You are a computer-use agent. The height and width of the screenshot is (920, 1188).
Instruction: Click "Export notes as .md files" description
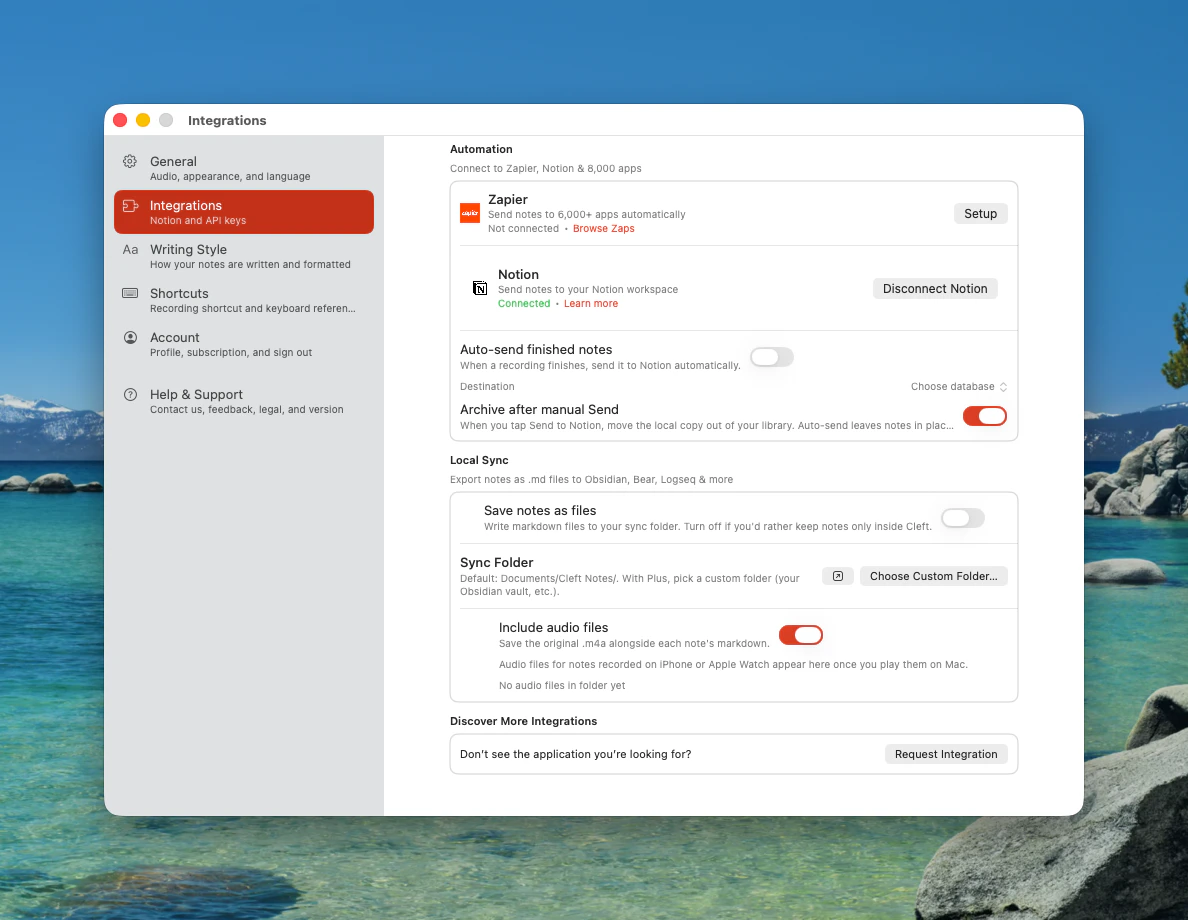pyautogui.click(x=591, y=479)
